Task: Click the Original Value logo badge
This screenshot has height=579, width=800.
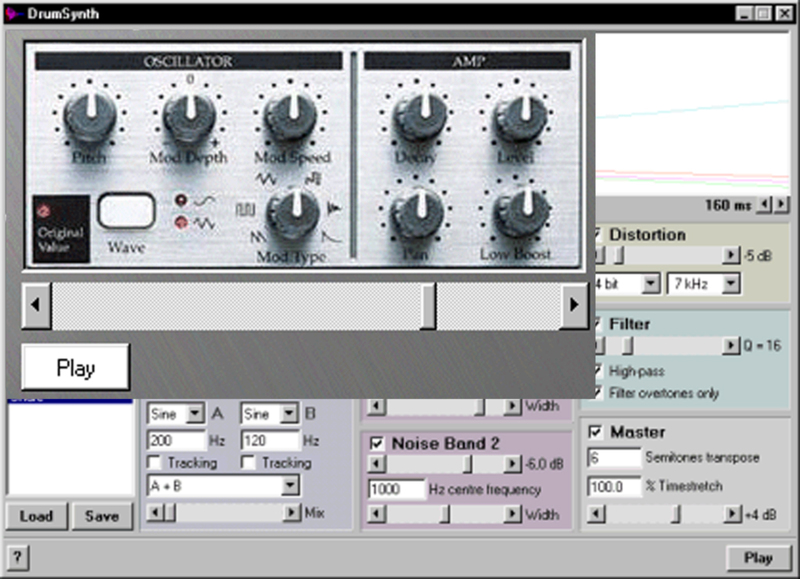Action: click(61, 229)
